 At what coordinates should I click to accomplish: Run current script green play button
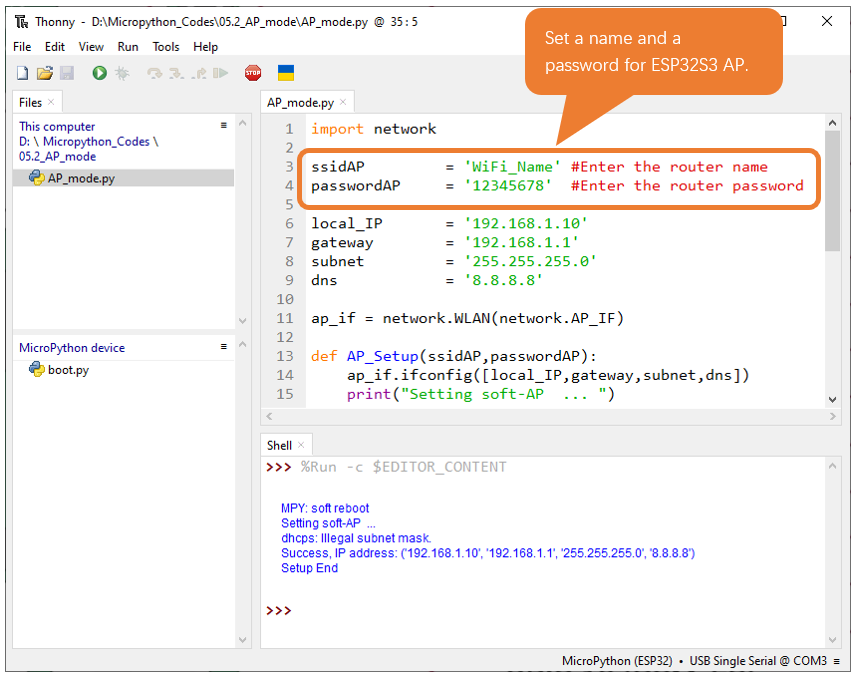pos(99,73)
